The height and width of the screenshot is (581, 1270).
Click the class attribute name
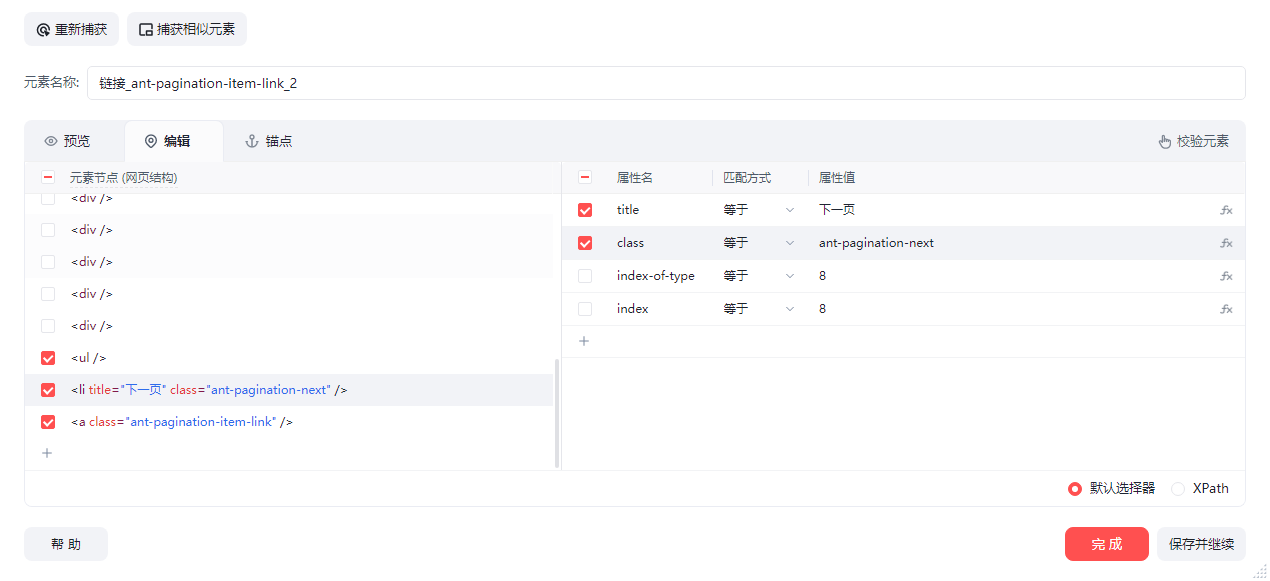pos(630,243)
